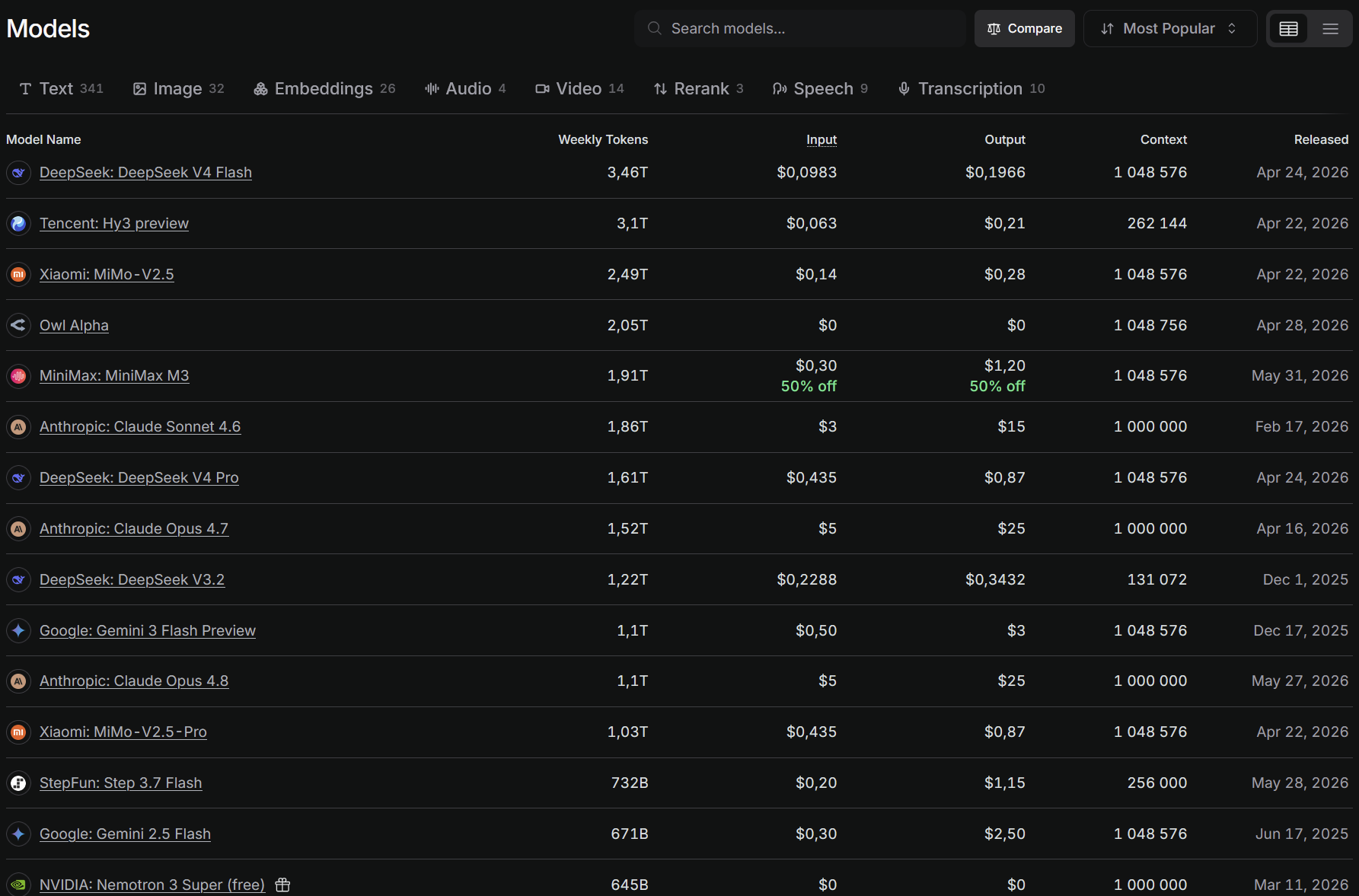
Task: Click the Gemini 3 Flash Preview logo
Action: 18,630
